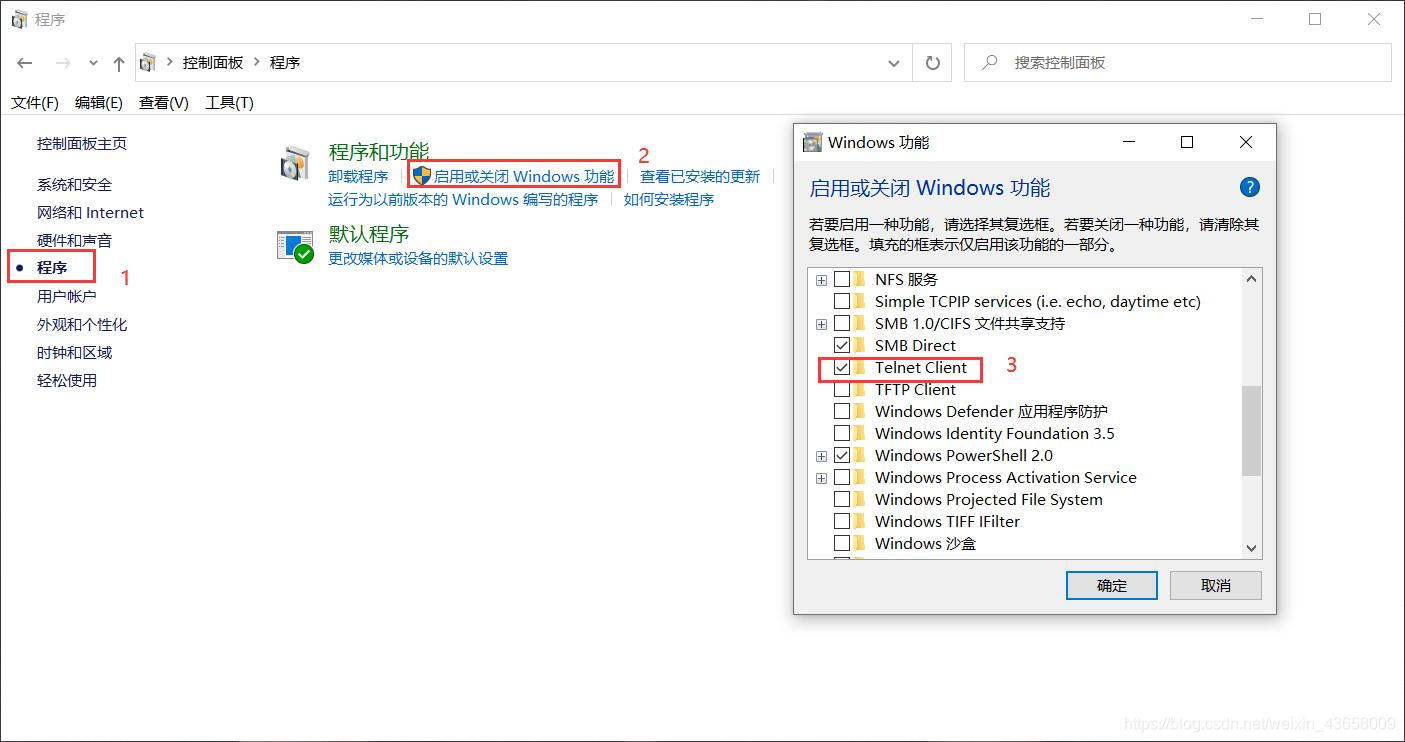Expand SMB 1.0/CIFS 文件共享支持 node
The width and height of the screenshot is (1405, 742).
(821, 324)
